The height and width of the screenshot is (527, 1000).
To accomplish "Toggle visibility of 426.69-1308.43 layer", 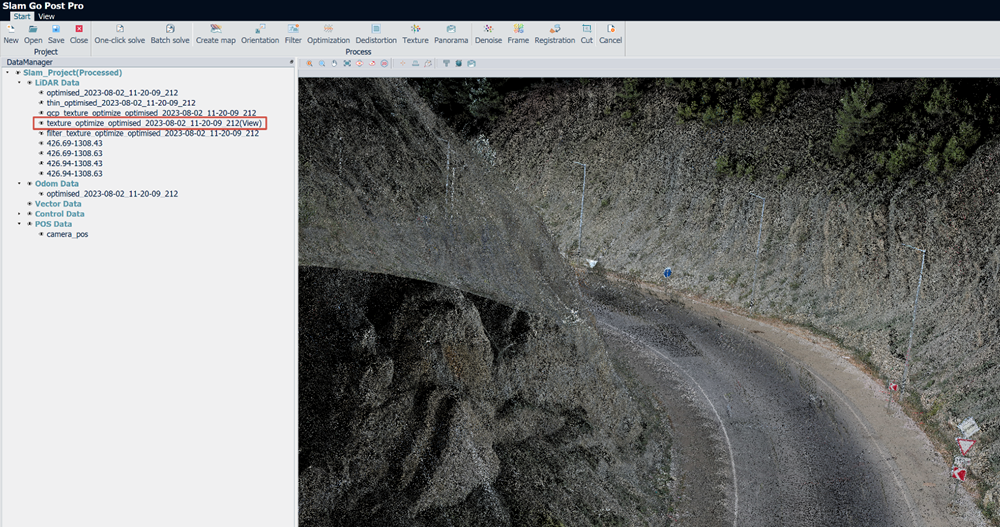I will coord(41,144).
